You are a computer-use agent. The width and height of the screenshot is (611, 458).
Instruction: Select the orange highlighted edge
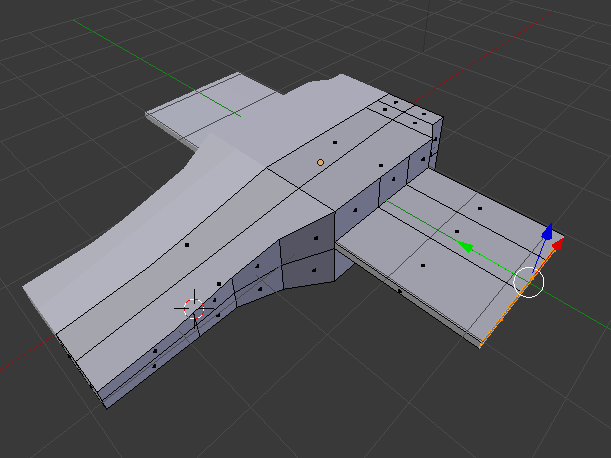coord(521,292)
